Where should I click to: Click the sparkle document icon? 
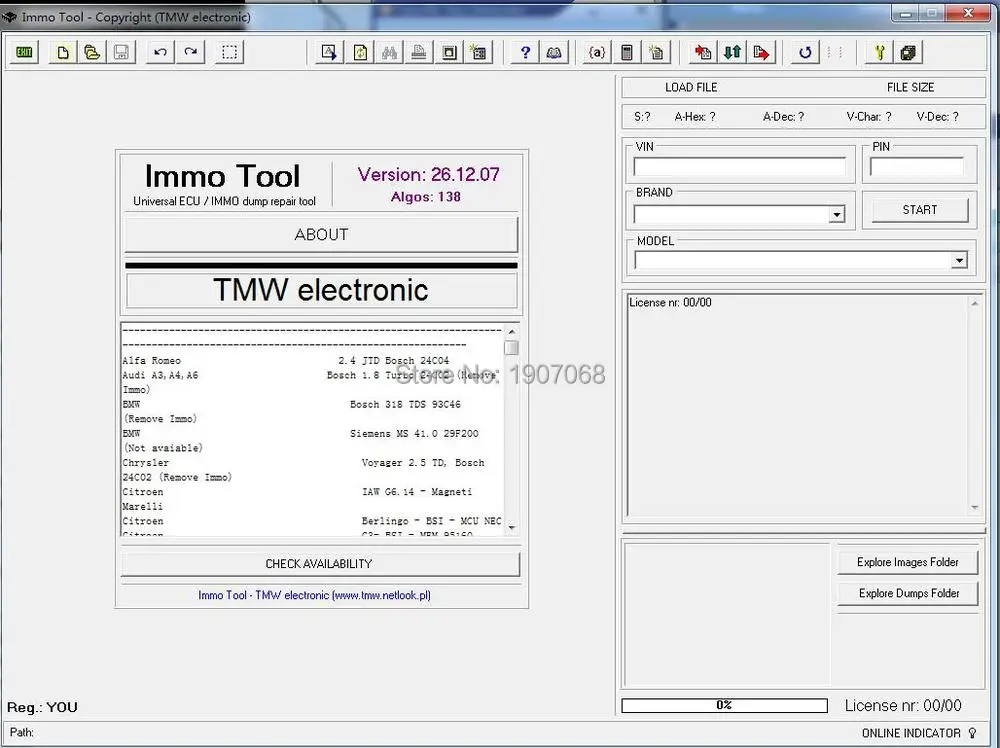[656, 52]
